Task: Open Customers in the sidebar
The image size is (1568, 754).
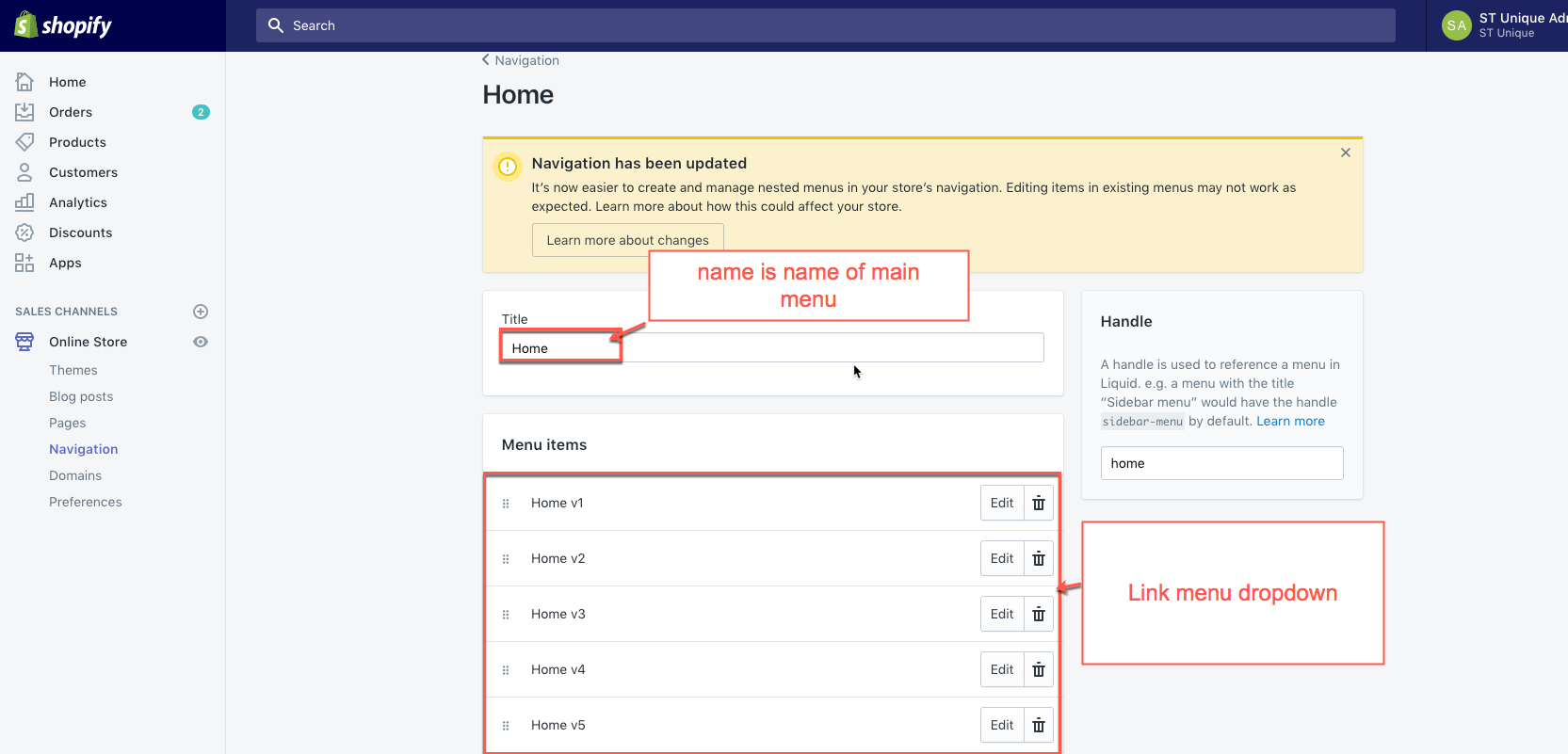Action: click(83, 172)
